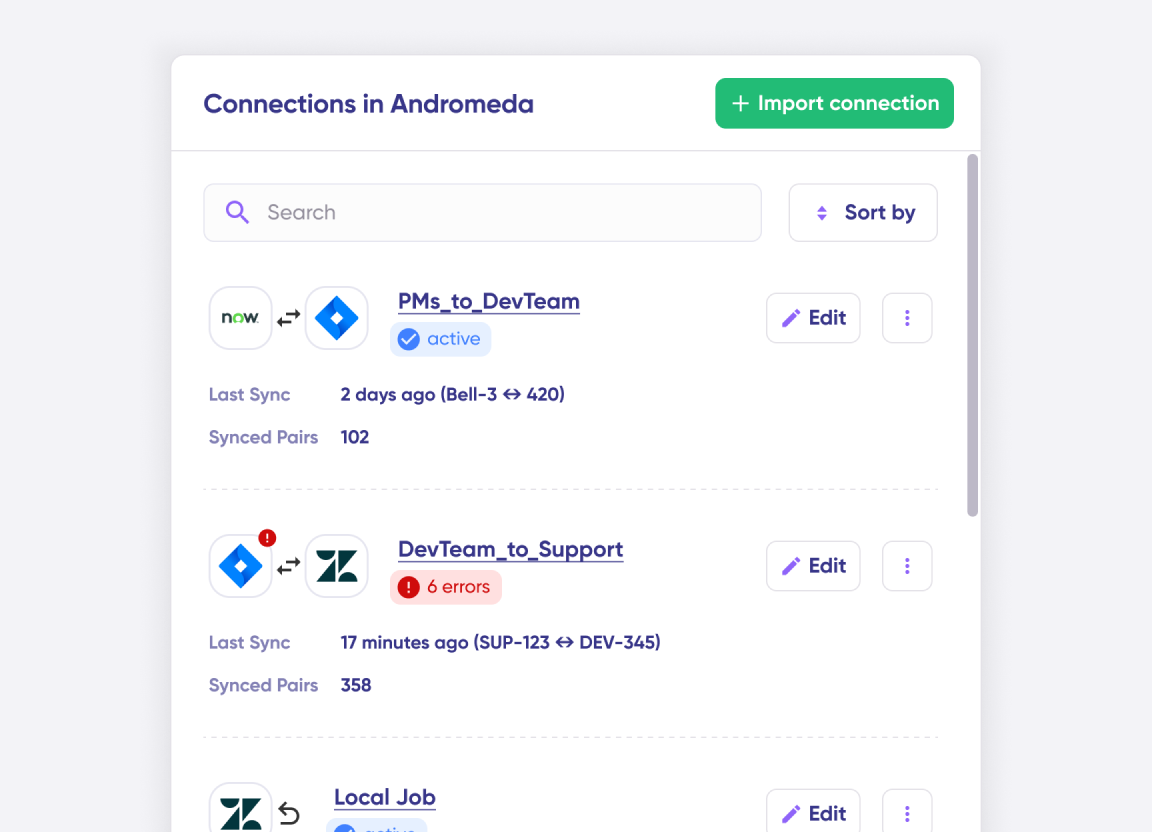Image resolution: width=1152 pixels, height=832 pixels.
Task: Open the Local Job connection link
Action: [x=384, y=798]
